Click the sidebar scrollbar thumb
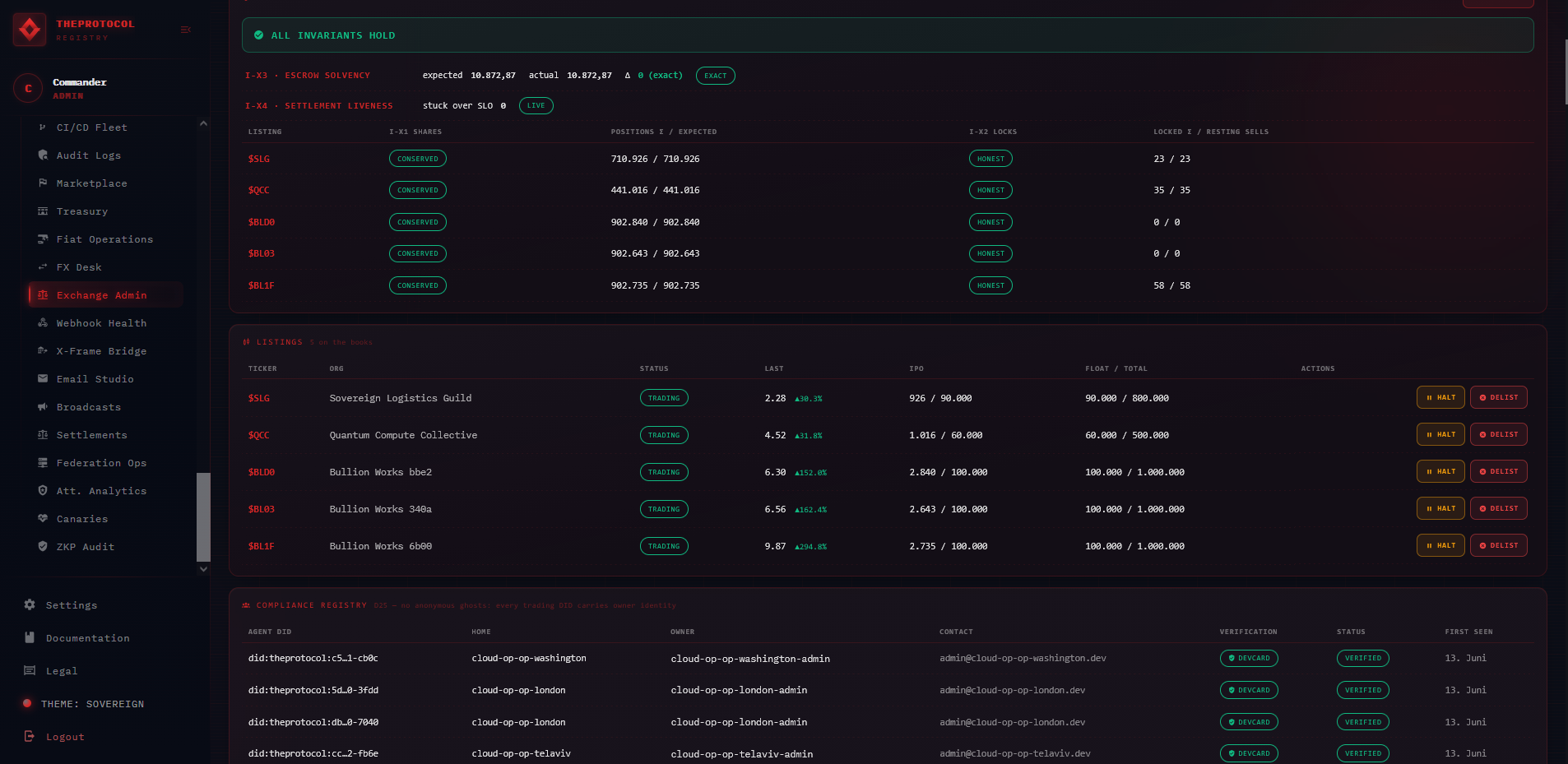Screen dimensions: 1568x764 [x=203, y=516]
